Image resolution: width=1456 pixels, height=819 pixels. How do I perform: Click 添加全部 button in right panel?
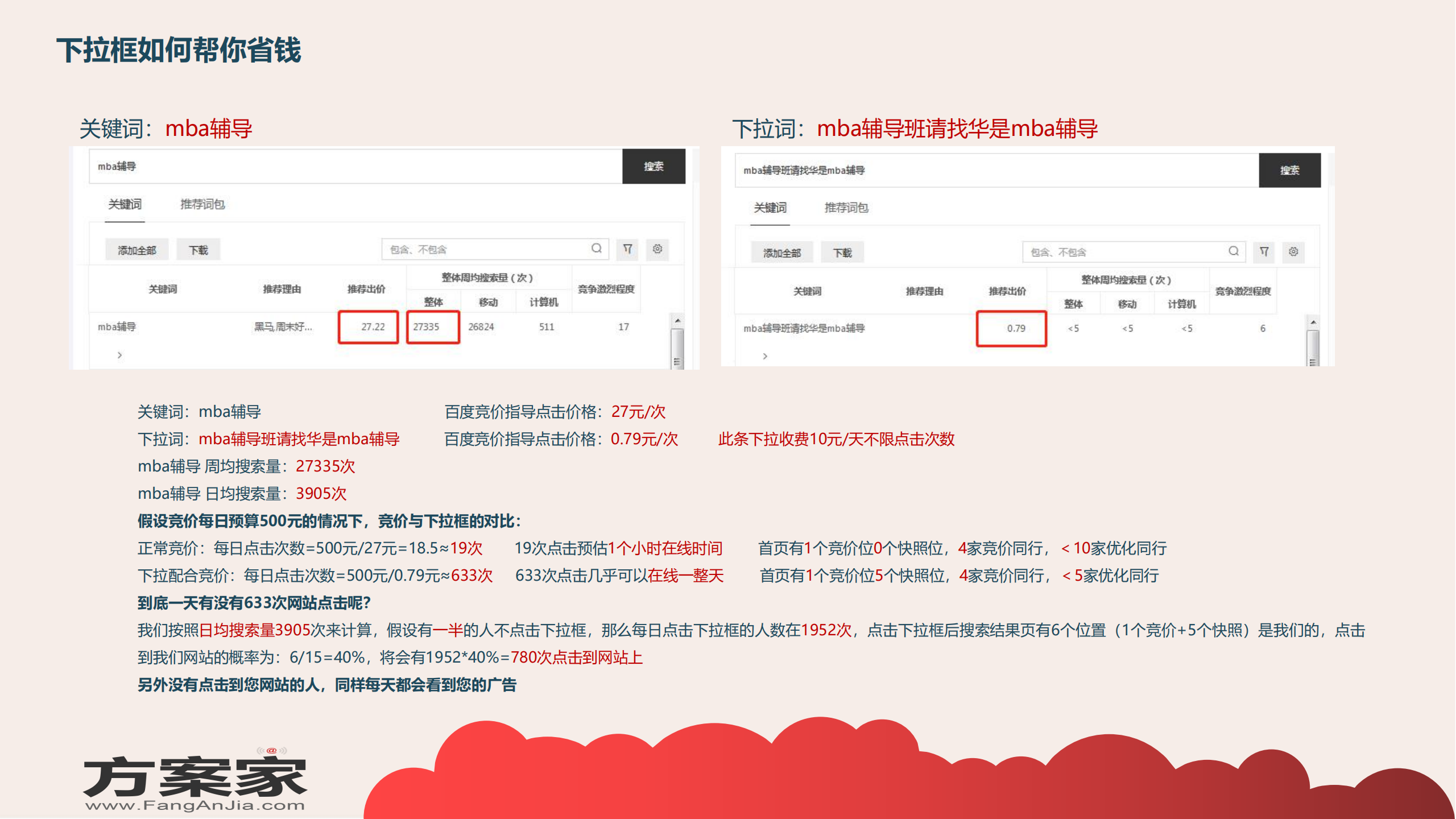(782, 253)
